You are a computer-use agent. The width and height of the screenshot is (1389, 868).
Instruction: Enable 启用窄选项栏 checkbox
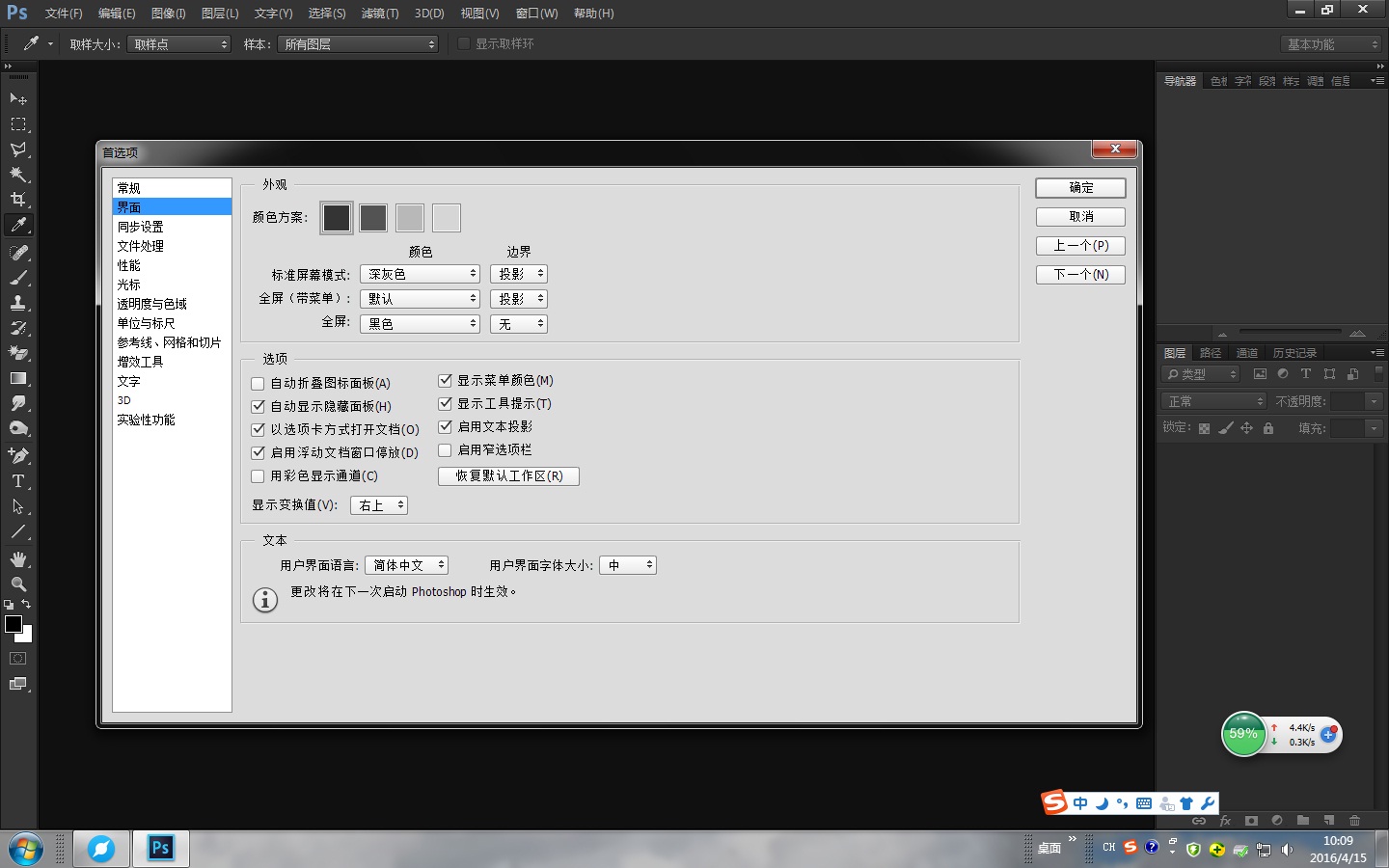pos(445,450)
